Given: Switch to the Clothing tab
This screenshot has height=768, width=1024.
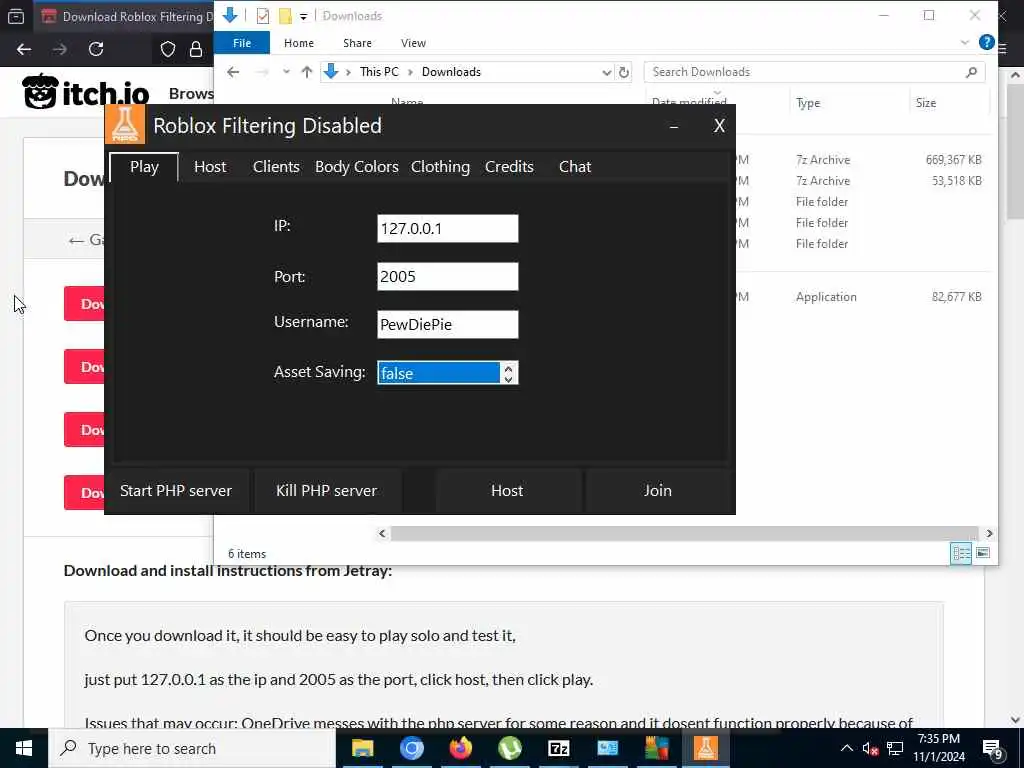Looking at the screenshot, I should 440,167.
